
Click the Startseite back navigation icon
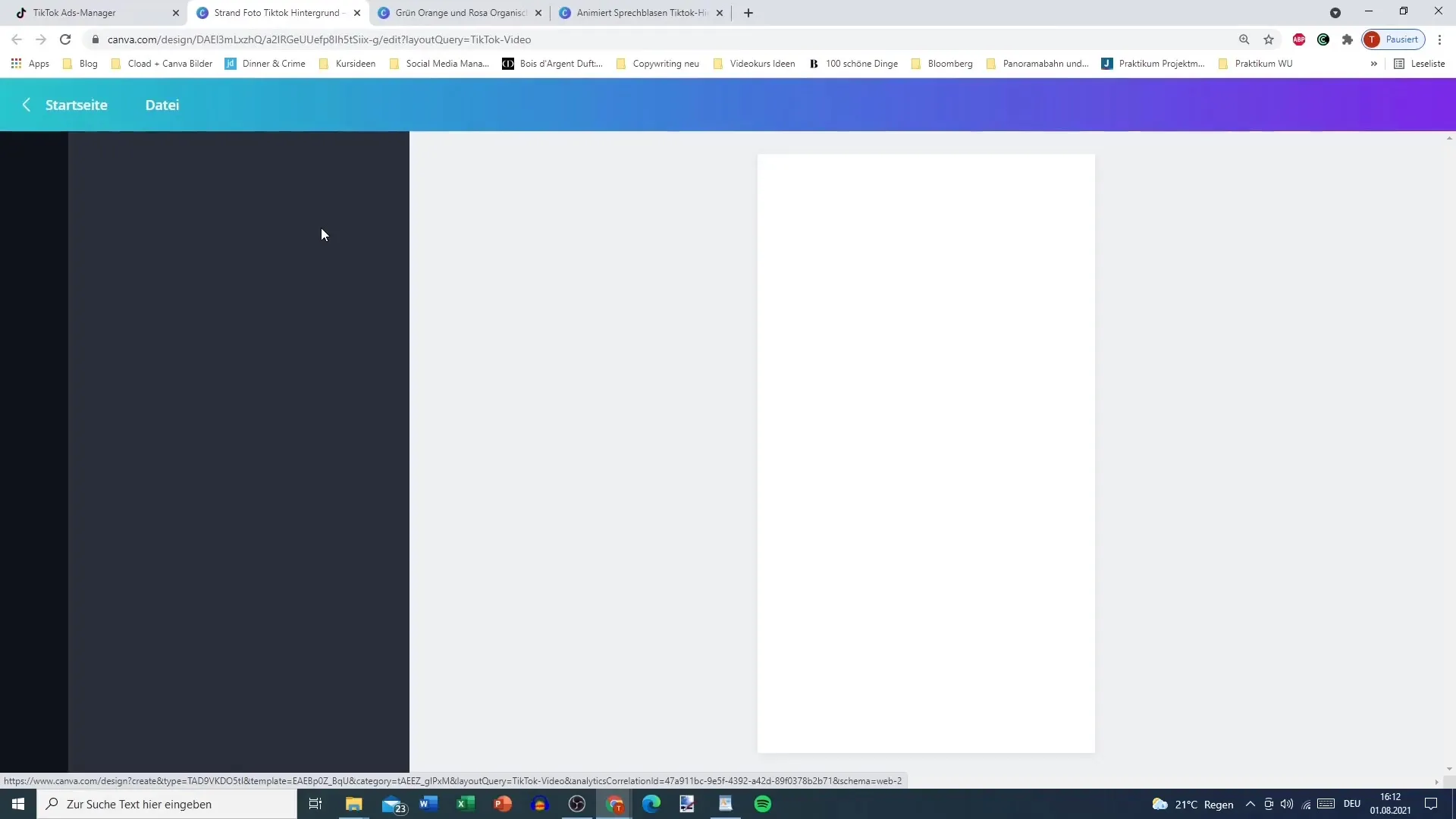(x=26, y=104)
